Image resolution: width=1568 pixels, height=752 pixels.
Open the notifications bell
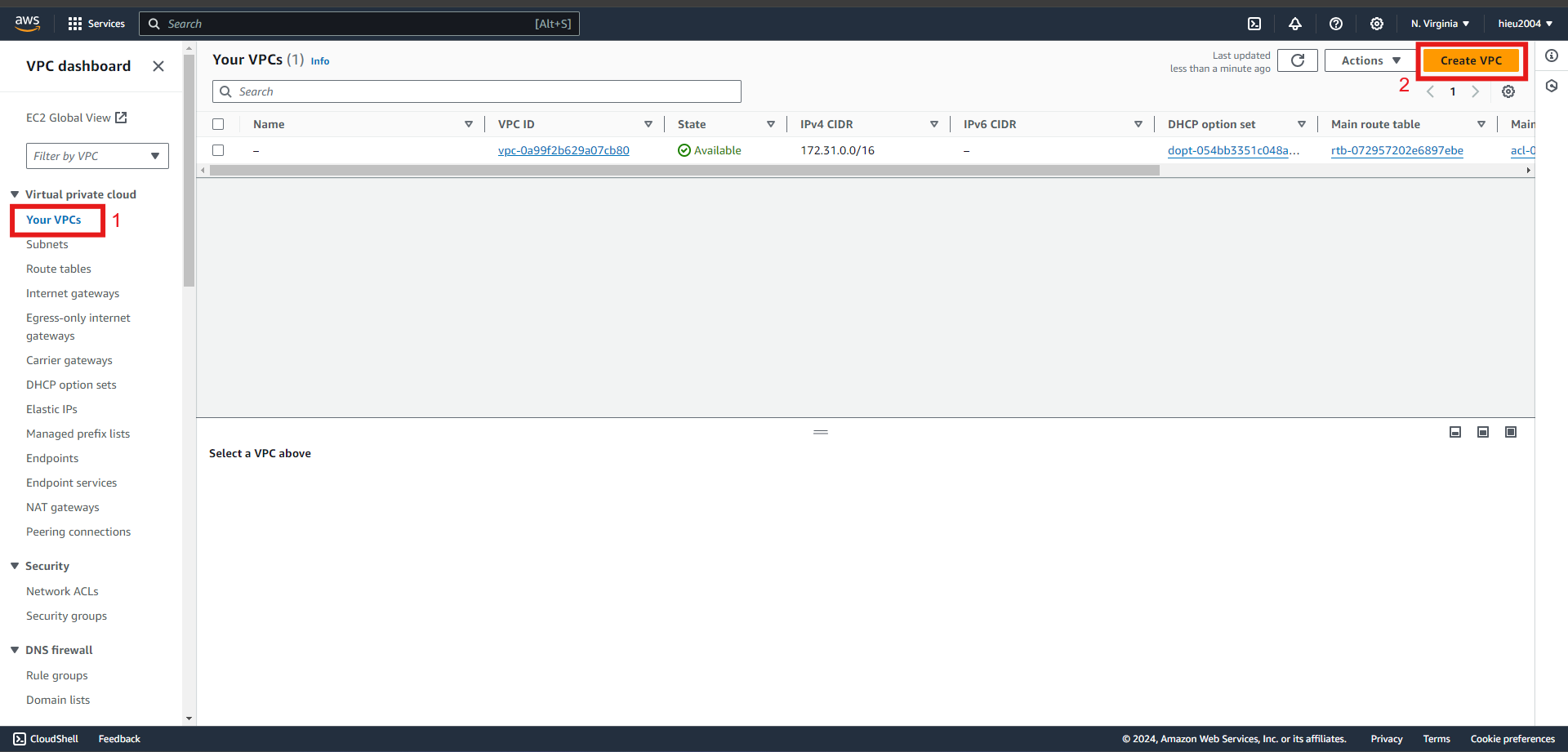click(x=1295, y=24)
